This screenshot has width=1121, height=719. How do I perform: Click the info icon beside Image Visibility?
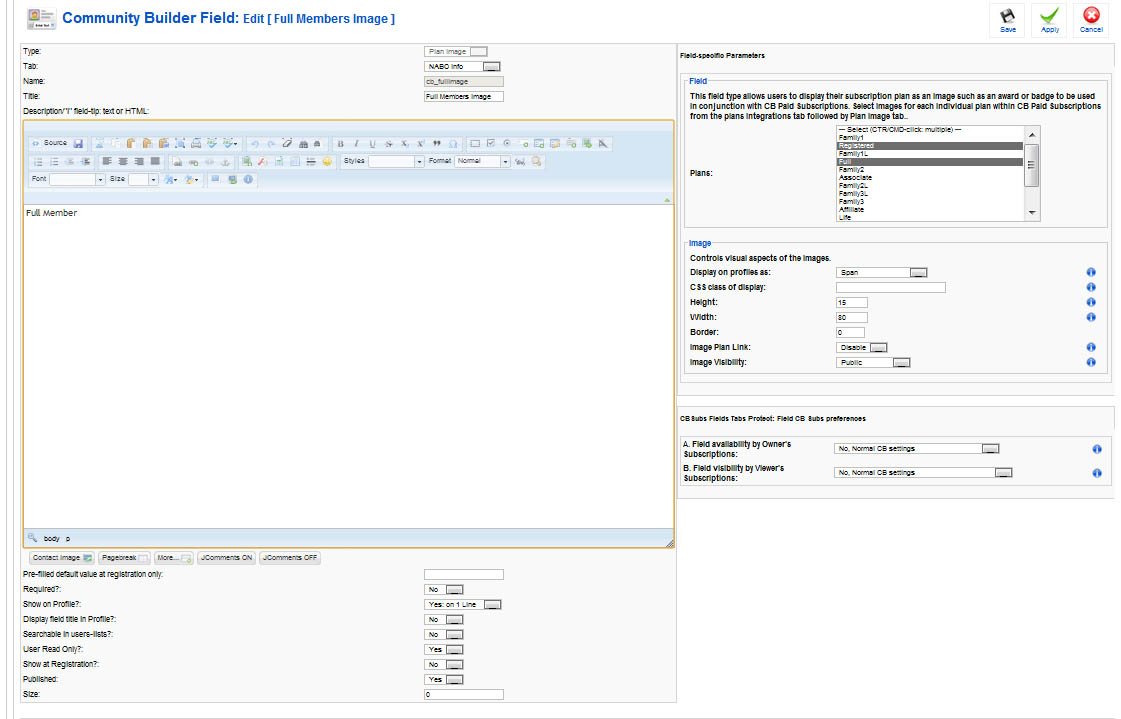[1091, 362]
